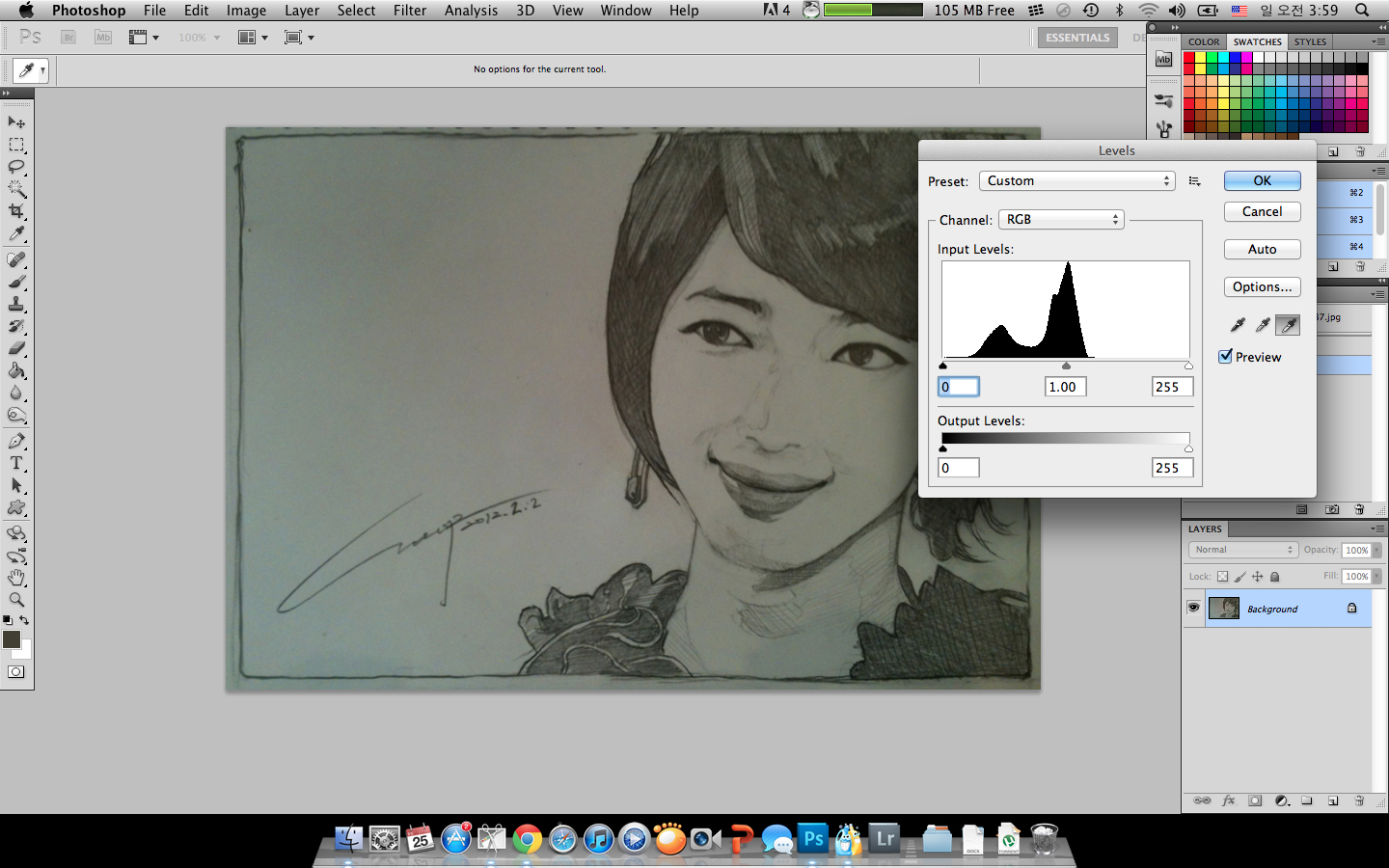
Task: Open the layer blend mode Normal dropdown
Action: [x=1243, y=550]
